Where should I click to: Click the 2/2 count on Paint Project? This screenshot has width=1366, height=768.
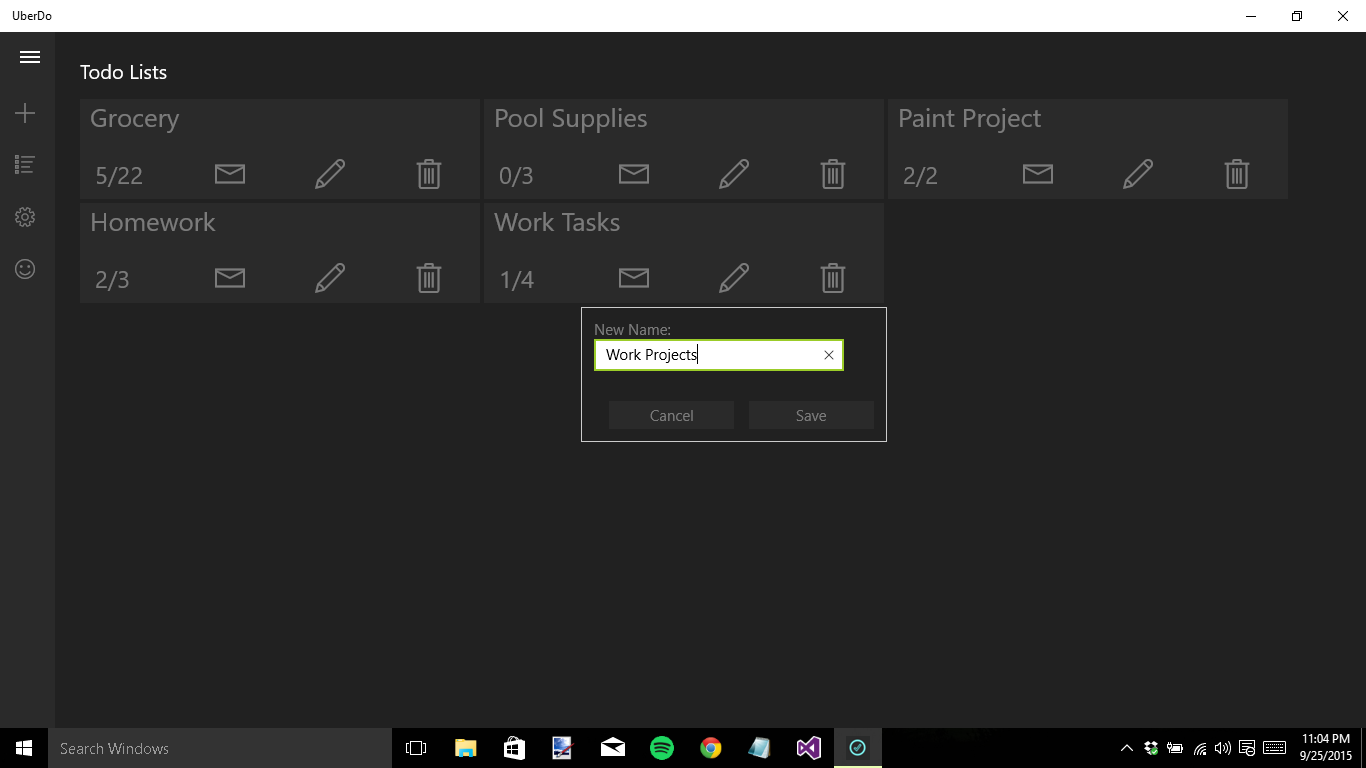click(920, 176)
